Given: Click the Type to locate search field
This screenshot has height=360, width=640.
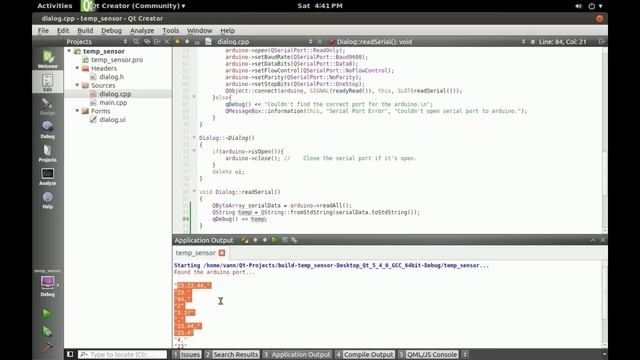Looking at the screenshot, I should tap(122, 354).
